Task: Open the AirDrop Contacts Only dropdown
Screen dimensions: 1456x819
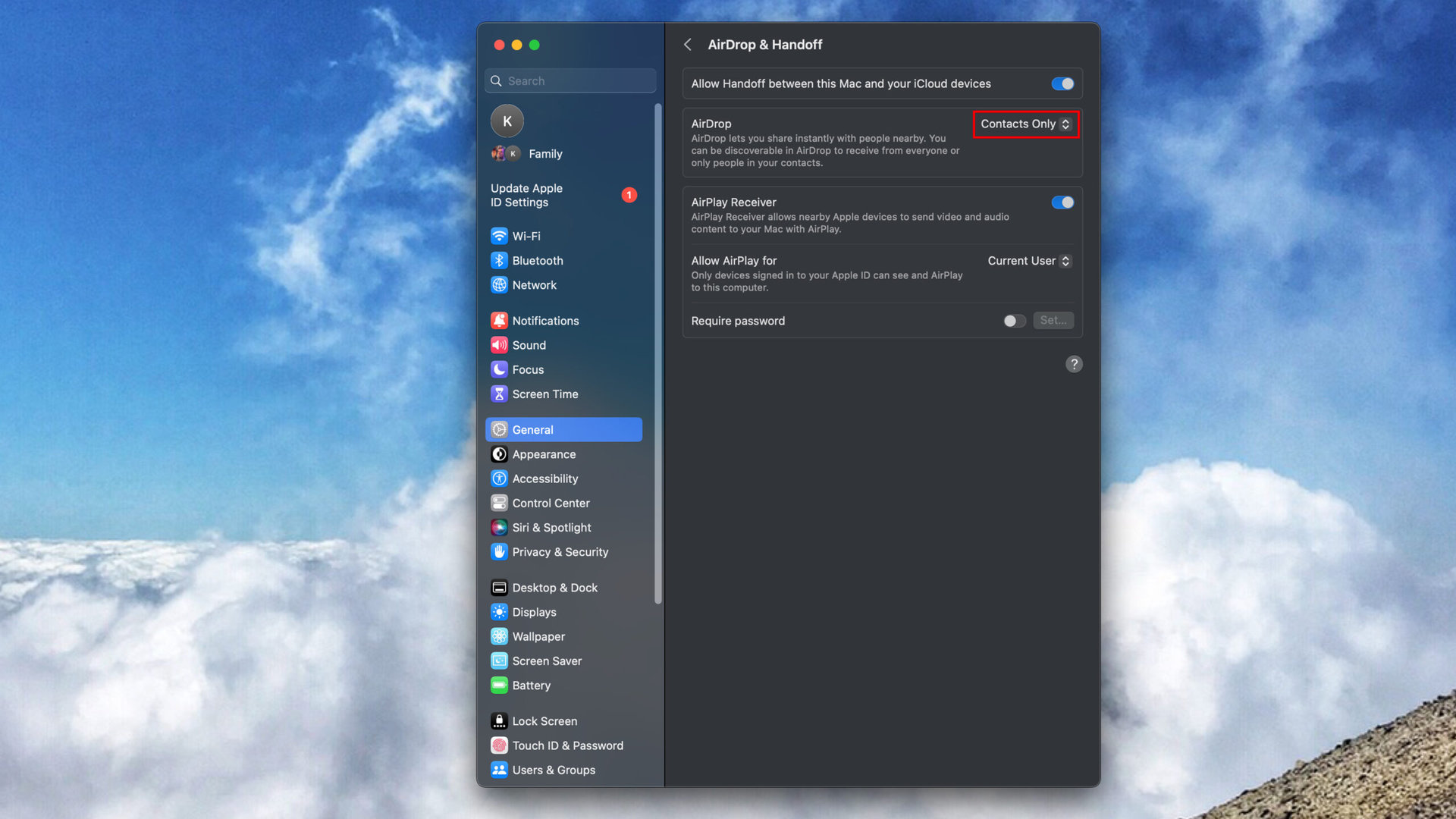Action: (1025, 124)
